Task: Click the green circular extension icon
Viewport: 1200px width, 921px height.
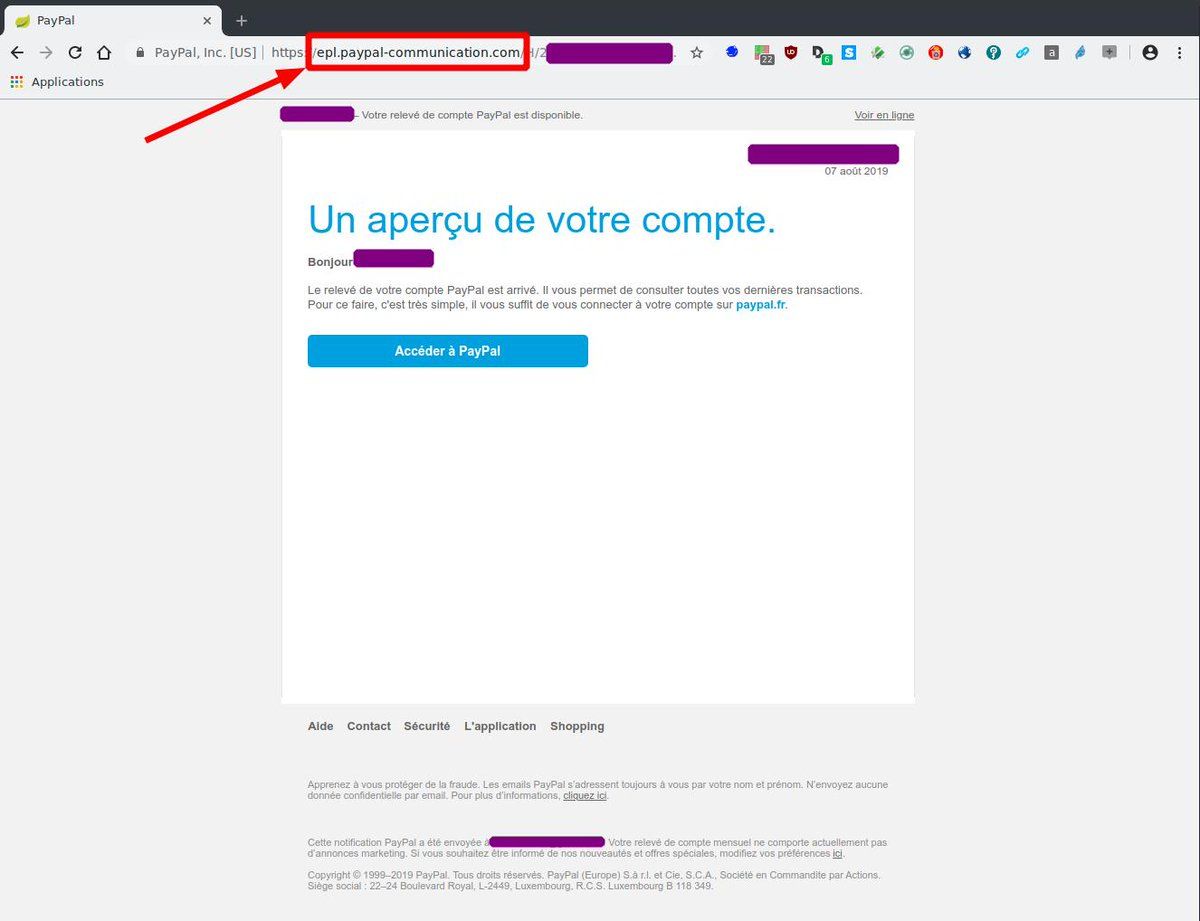Action: point(906,52)
